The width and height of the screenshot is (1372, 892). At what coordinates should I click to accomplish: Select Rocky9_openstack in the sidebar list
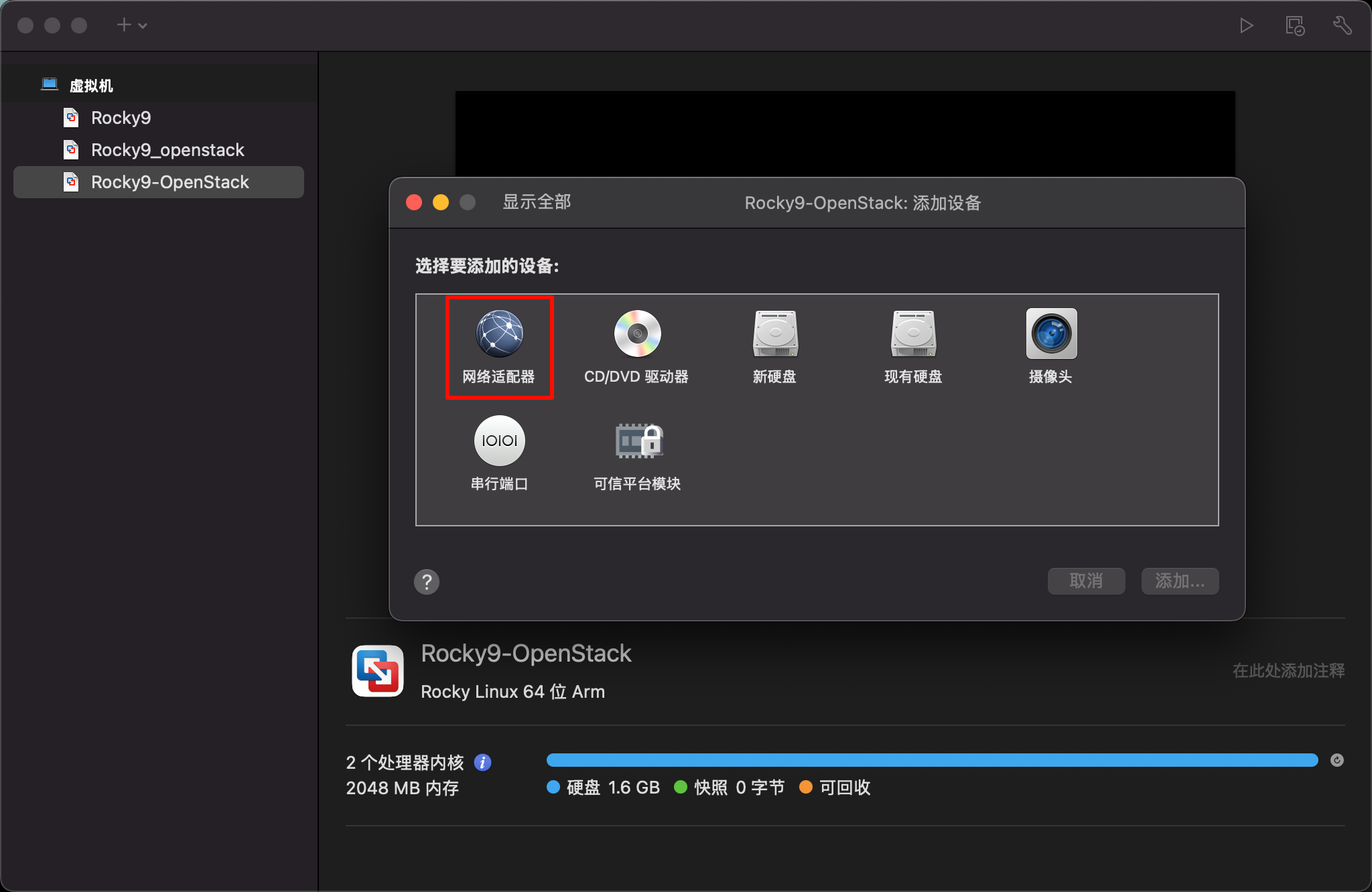[x=167, y=150]
